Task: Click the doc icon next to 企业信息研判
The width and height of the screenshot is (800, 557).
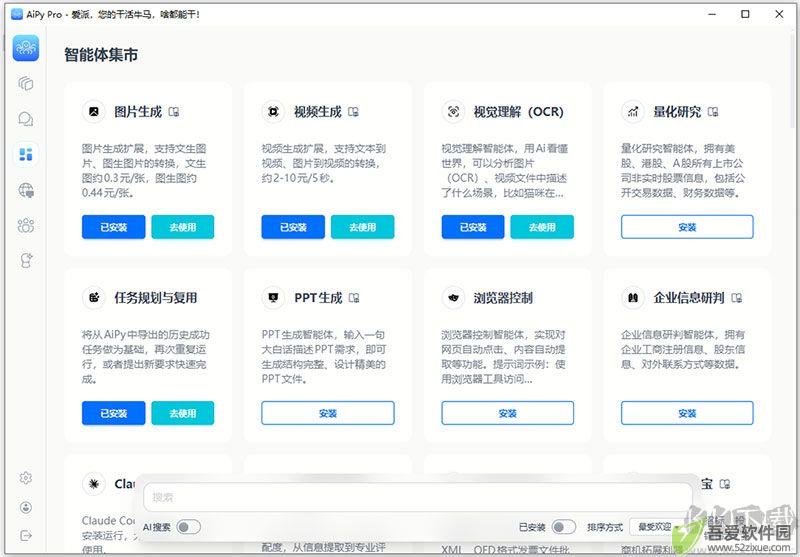Action: pyautogui.click(x=737, y=298)
